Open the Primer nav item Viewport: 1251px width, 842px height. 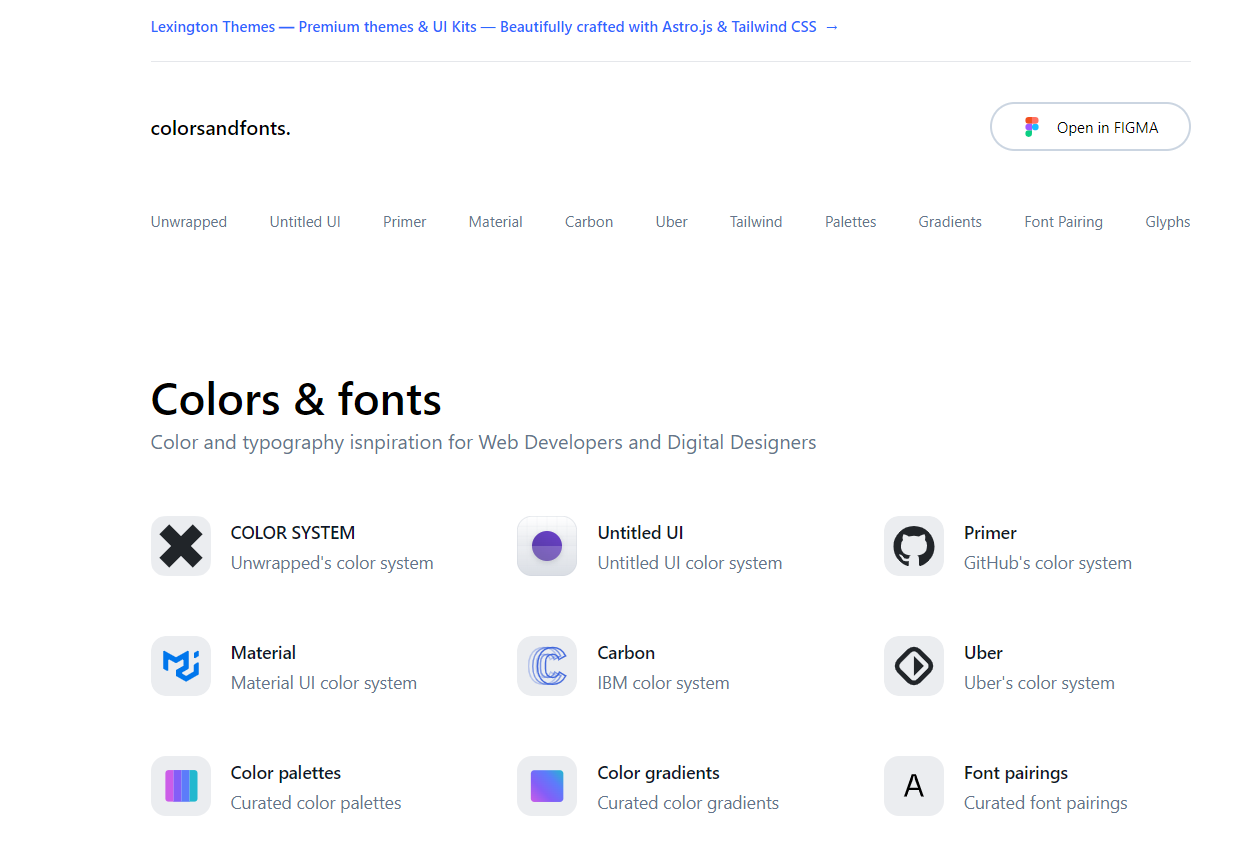pyautogui.click(x=405, y=222)
